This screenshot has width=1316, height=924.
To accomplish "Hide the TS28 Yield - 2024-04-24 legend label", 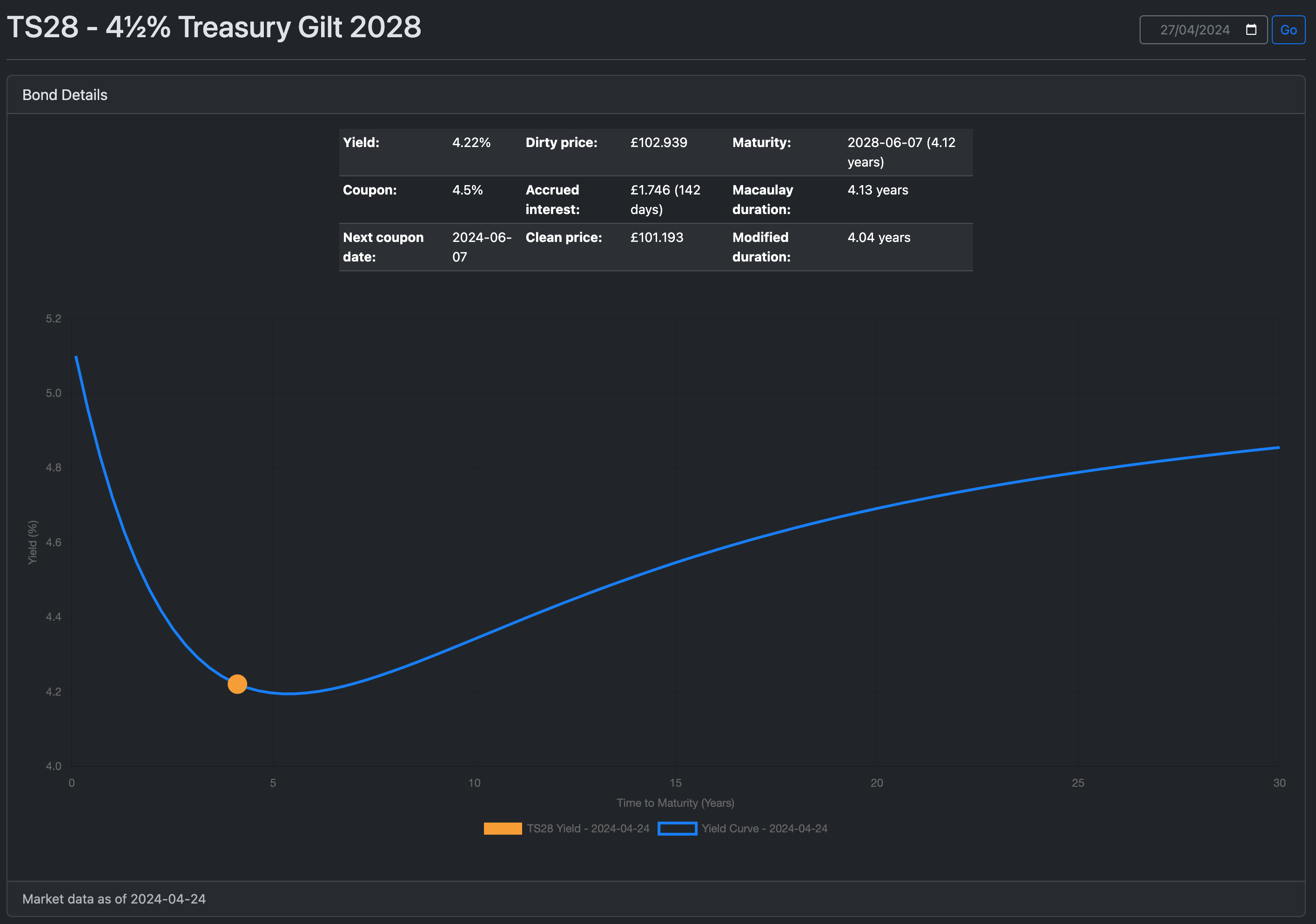I will tap(587, 828).
